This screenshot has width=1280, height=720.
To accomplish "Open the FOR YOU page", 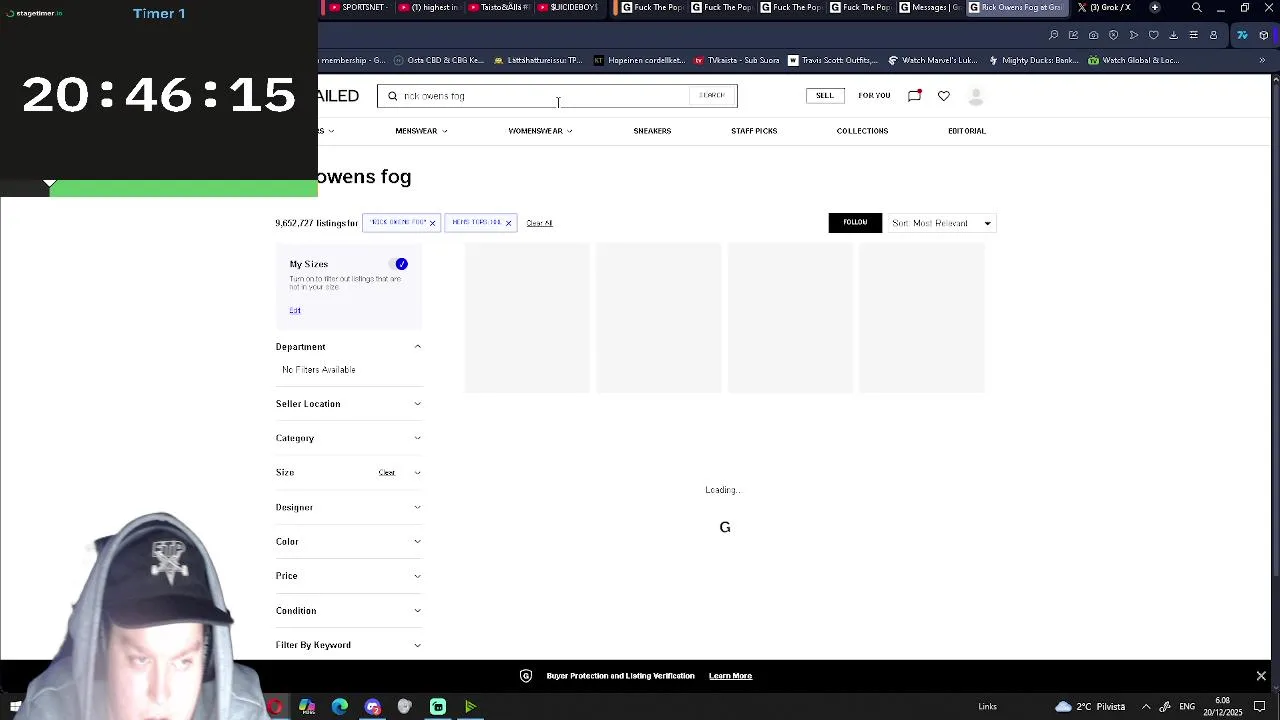I will click(874, 96).
